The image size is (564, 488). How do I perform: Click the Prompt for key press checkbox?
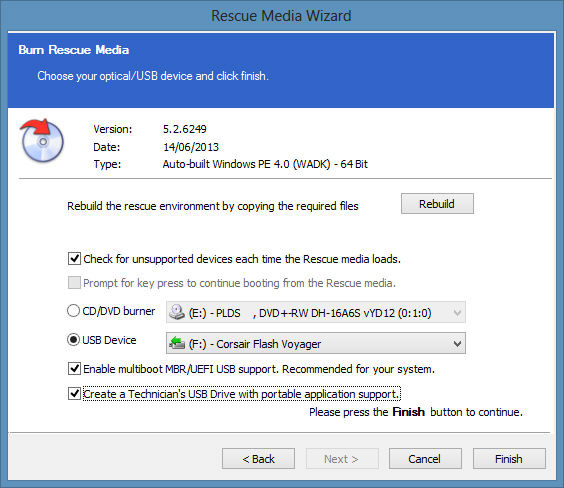74,283
